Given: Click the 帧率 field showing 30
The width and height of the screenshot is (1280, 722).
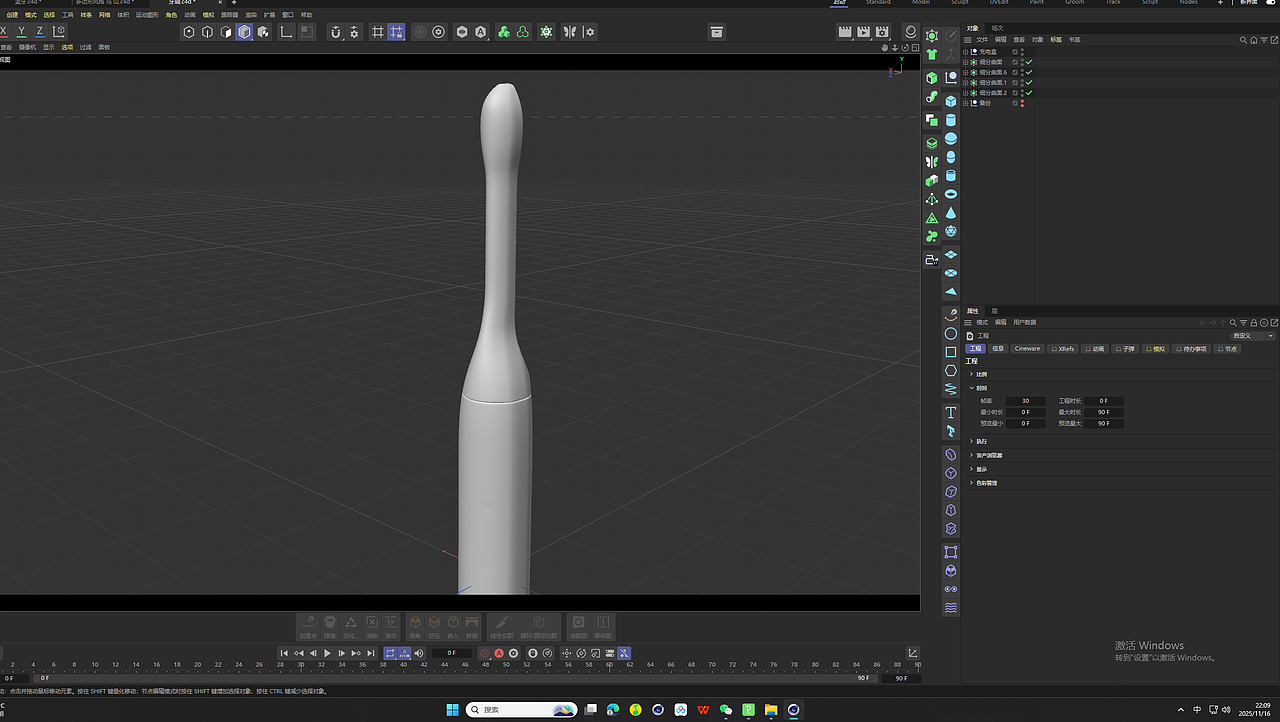Looking at the screenshot, I should [x=1026, y=401].
